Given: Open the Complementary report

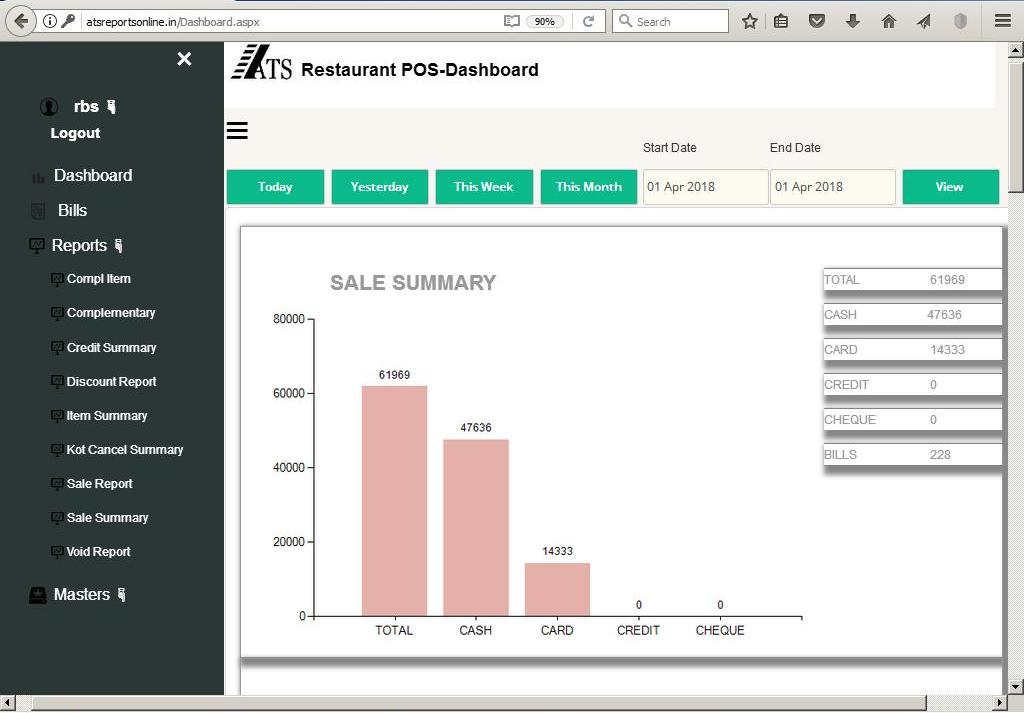Looking at the screenshot, I should (111, 313).
